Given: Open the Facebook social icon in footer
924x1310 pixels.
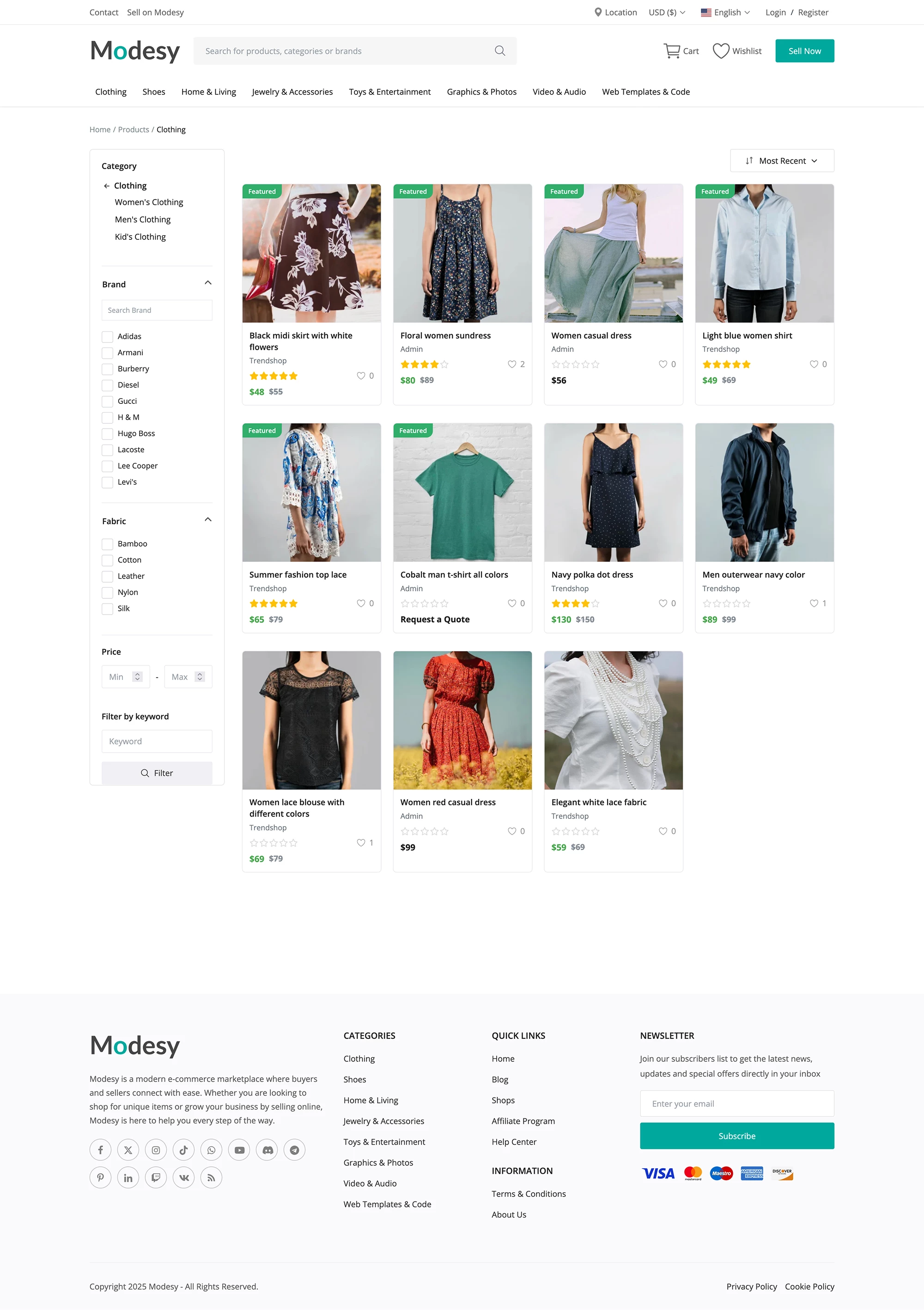Looking at the screenshot, I should [100, 1150].
